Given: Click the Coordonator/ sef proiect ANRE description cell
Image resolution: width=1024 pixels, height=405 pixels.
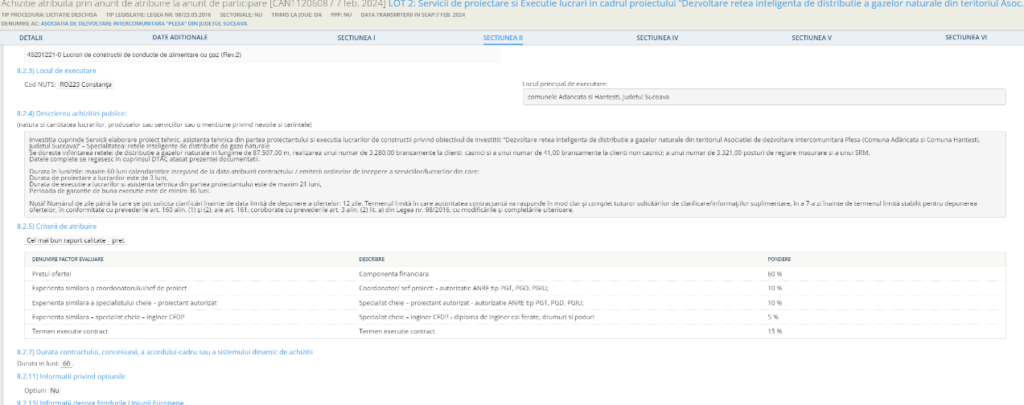Looking at the screenshot, I should coord(454,288).
